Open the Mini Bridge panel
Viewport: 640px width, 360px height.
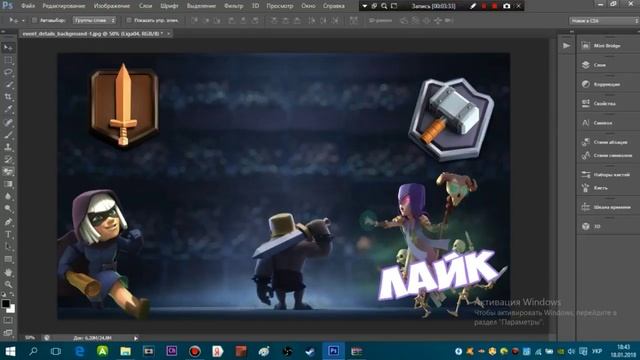(607, 46)
